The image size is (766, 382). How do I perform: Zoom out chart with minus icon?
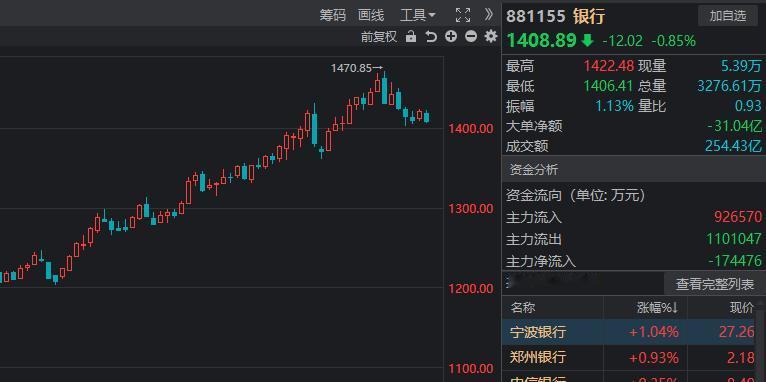(471, 36)
